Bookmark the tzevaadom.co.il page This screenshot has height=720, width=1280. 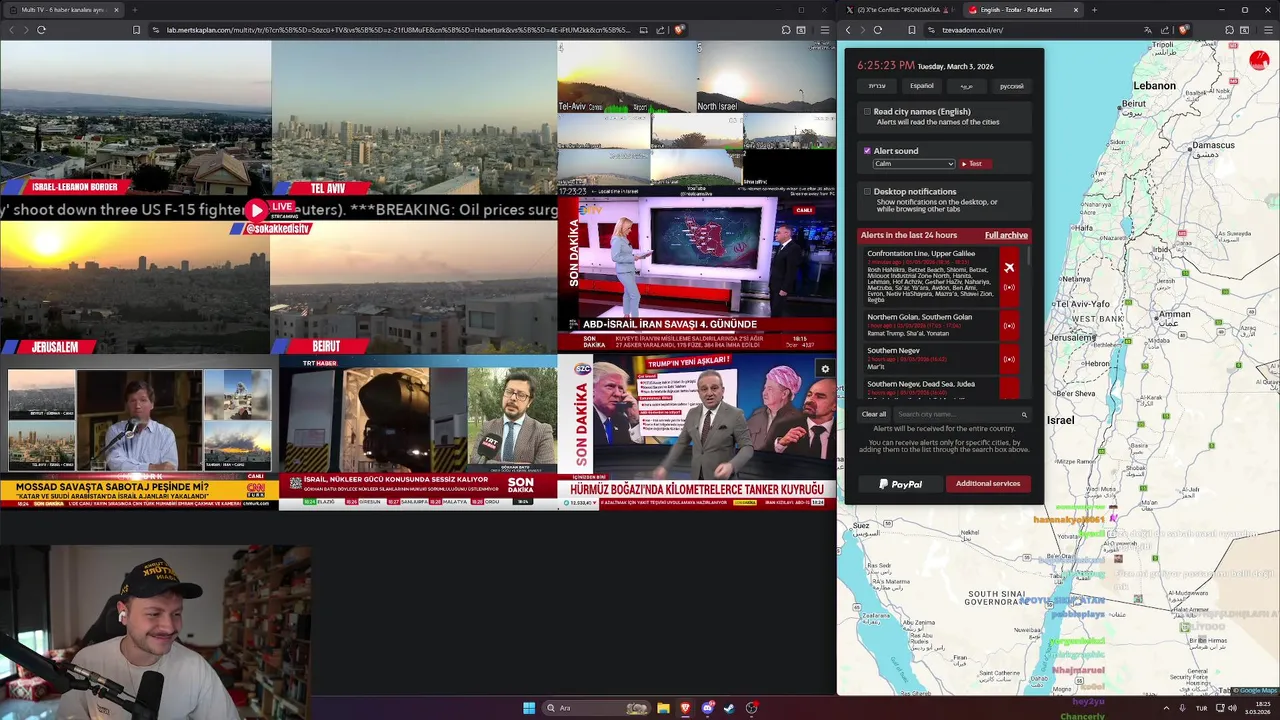(912, 30)
